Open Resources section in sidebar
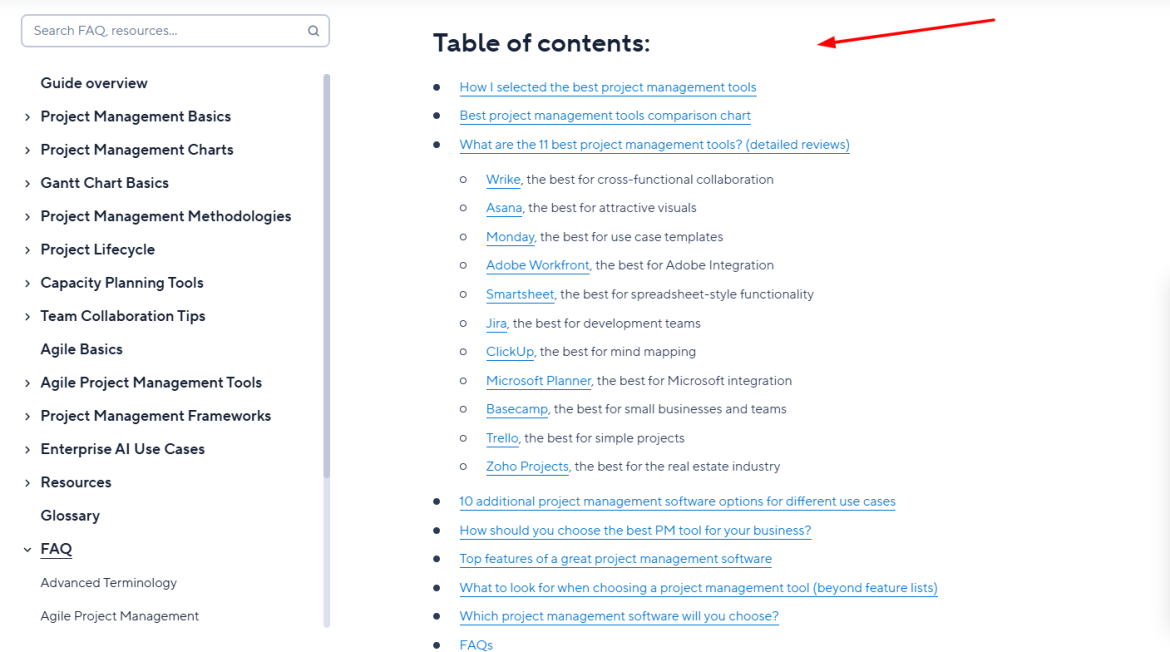The width and height of the screenshot is (1170, 652). (x=75, y=482)
